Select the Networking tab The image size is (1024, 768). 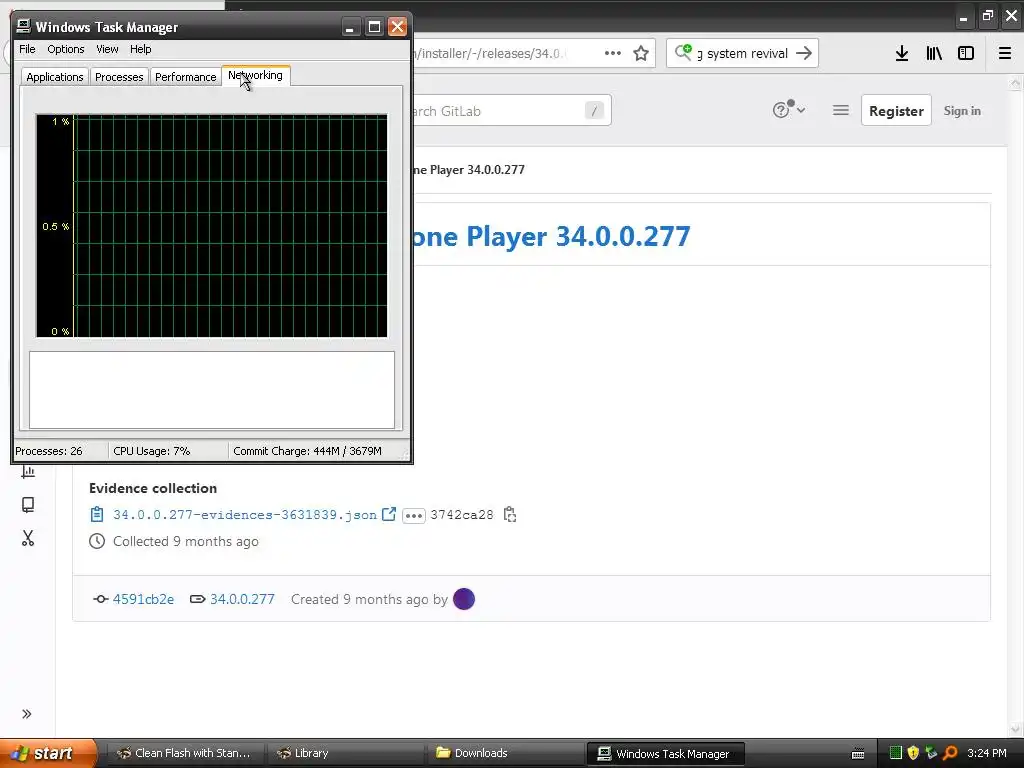[255, 75]
